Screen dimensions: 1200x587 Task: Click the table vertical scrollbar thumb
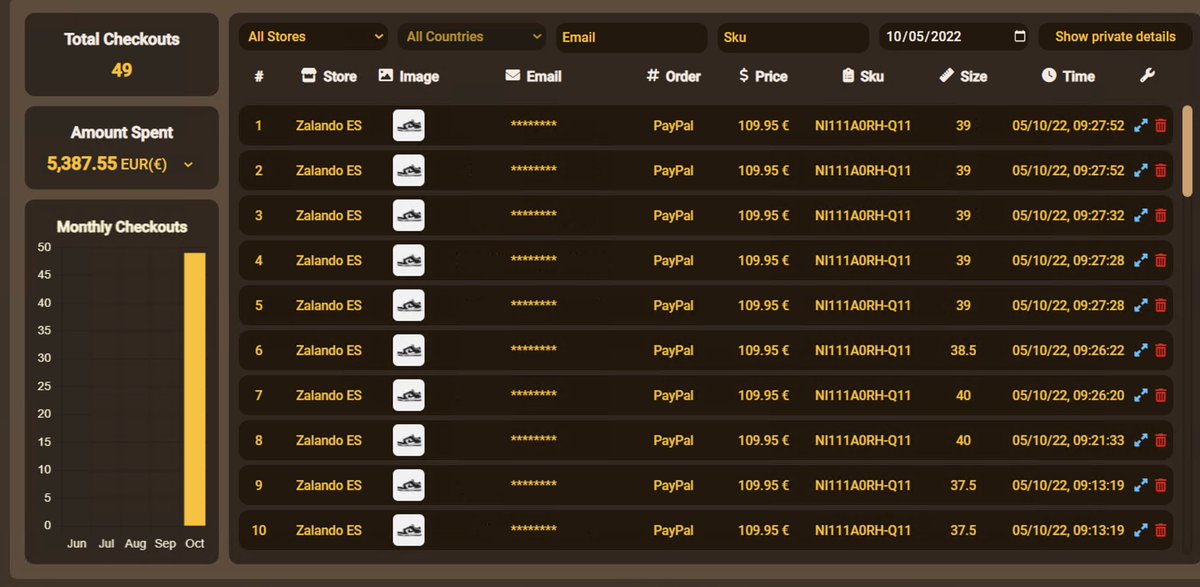click(1188, 149)
